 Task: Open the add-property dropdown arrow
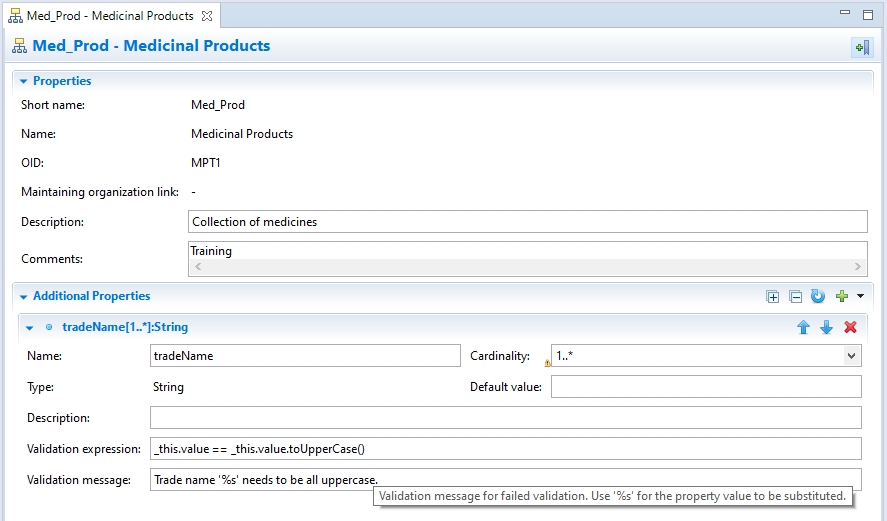click(x=859, y=297)
